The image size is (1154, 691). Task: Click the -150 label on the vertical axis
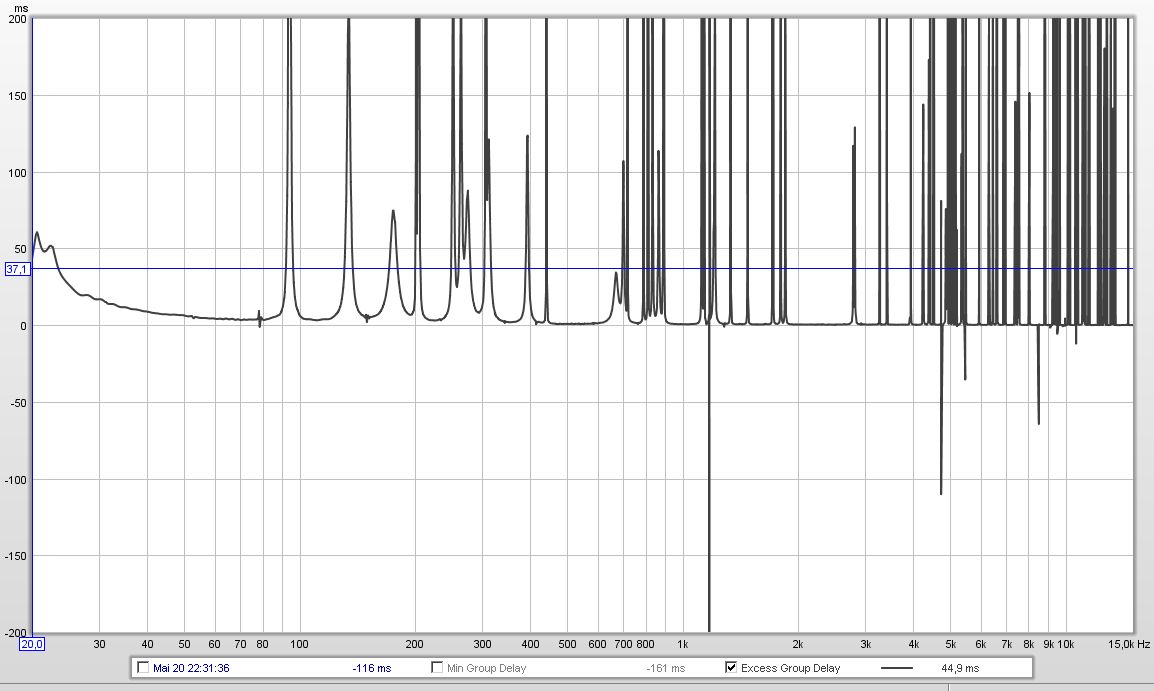click(14, 556)
